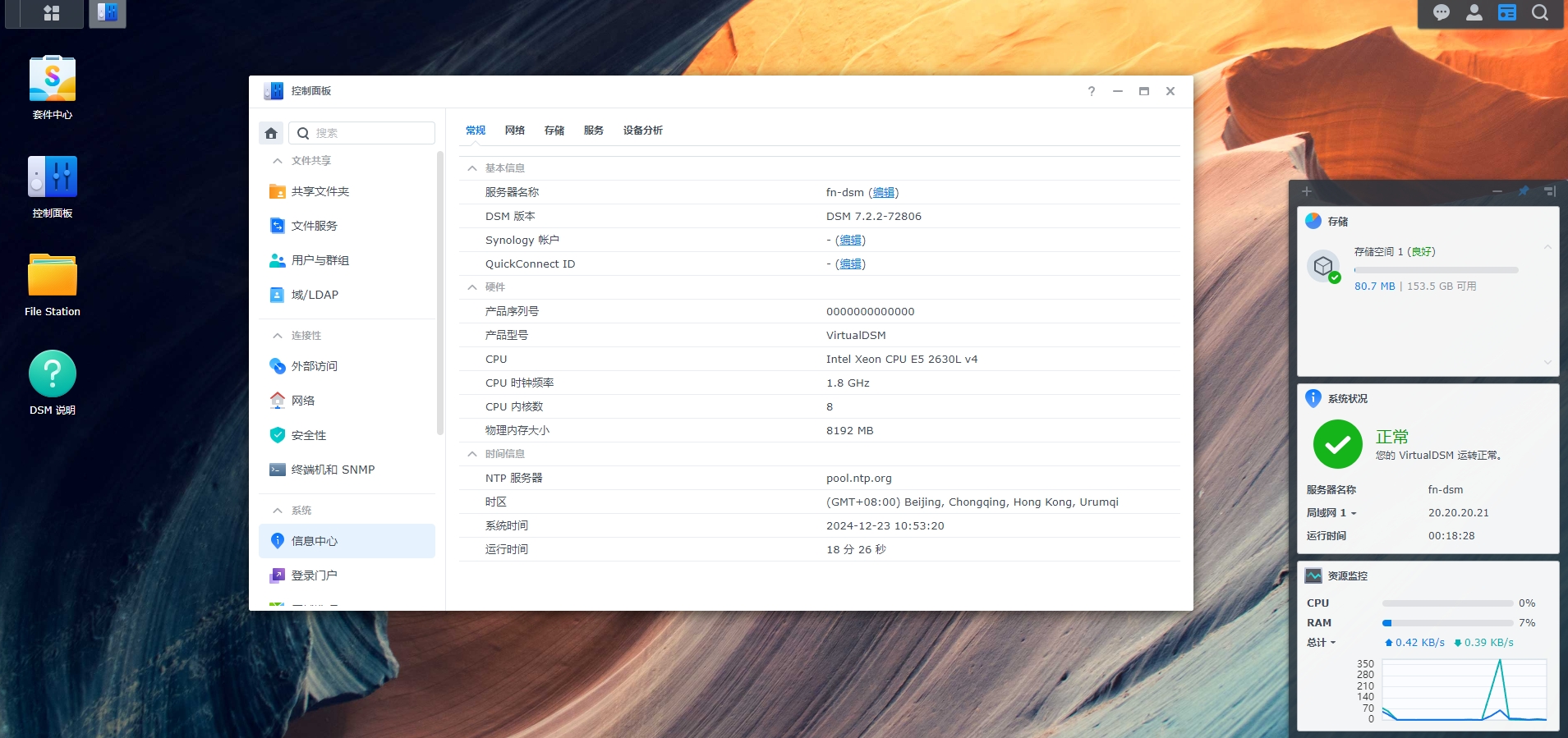Toggle the widgets panel icon in taskbar
The width and height of the screenshot is (1568, 738).
point(1507,13)
